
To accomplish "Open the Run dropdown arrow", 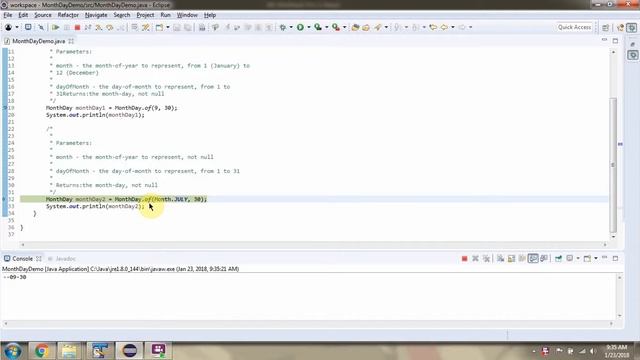I will tap(309, 27).
